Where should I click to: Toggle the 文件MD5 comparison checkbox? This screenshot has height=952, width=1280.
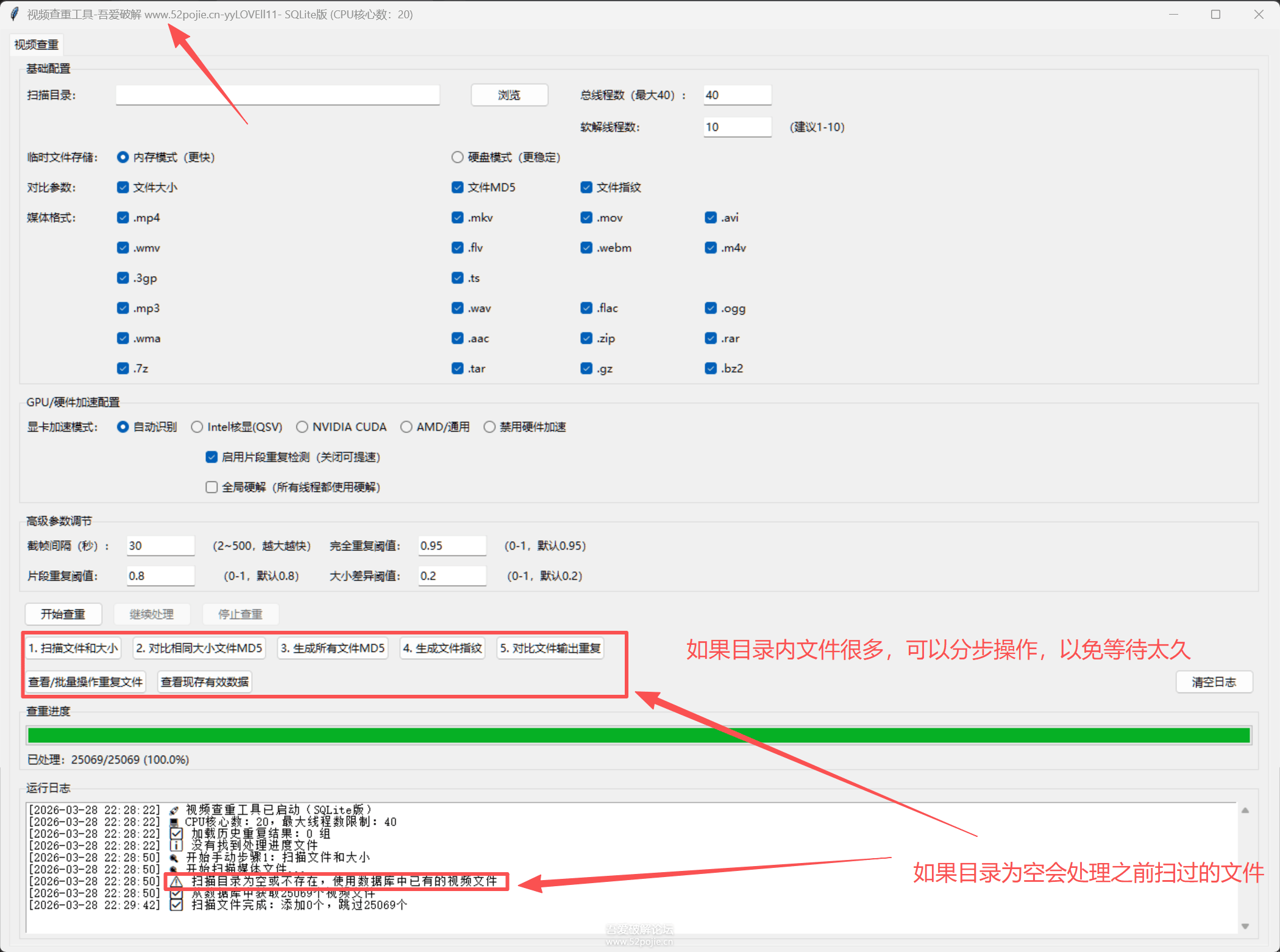pyautogui.click(x=458, y=187)
